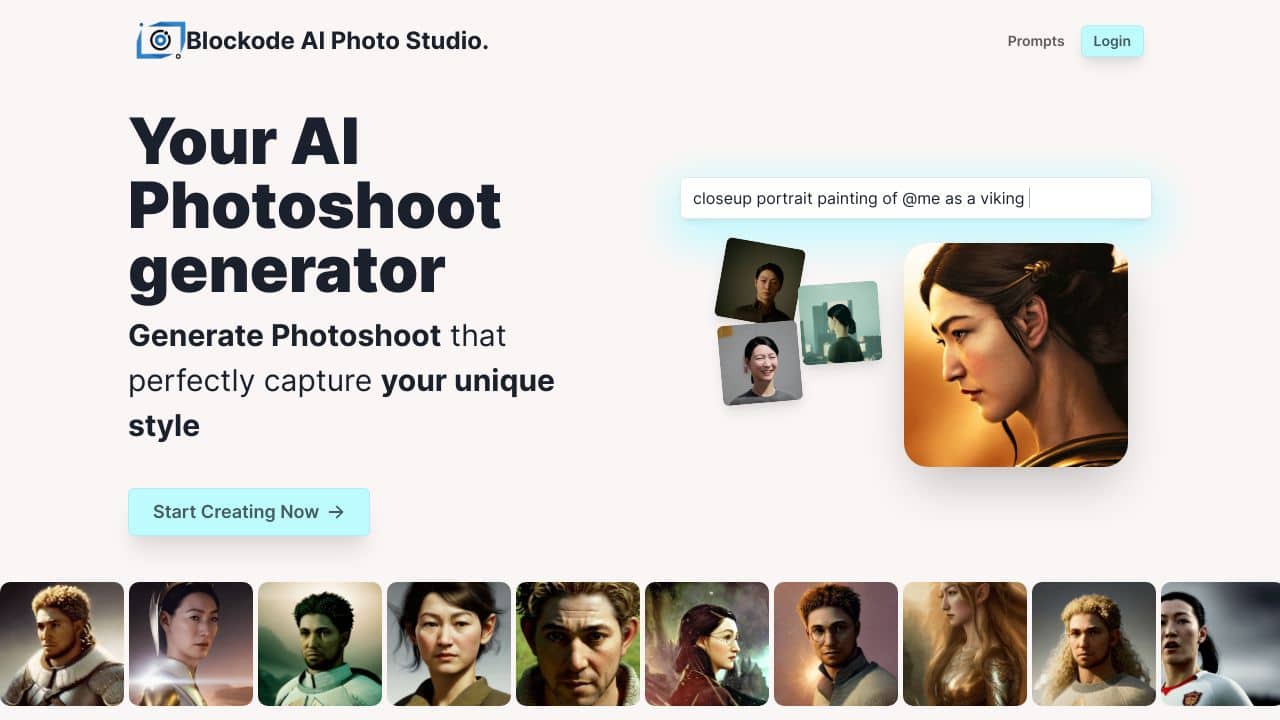The width and height of the screenshot is (1280, 720).
Task: Click the Login button
Action: pyautogui.click(x=1112, y=41)
